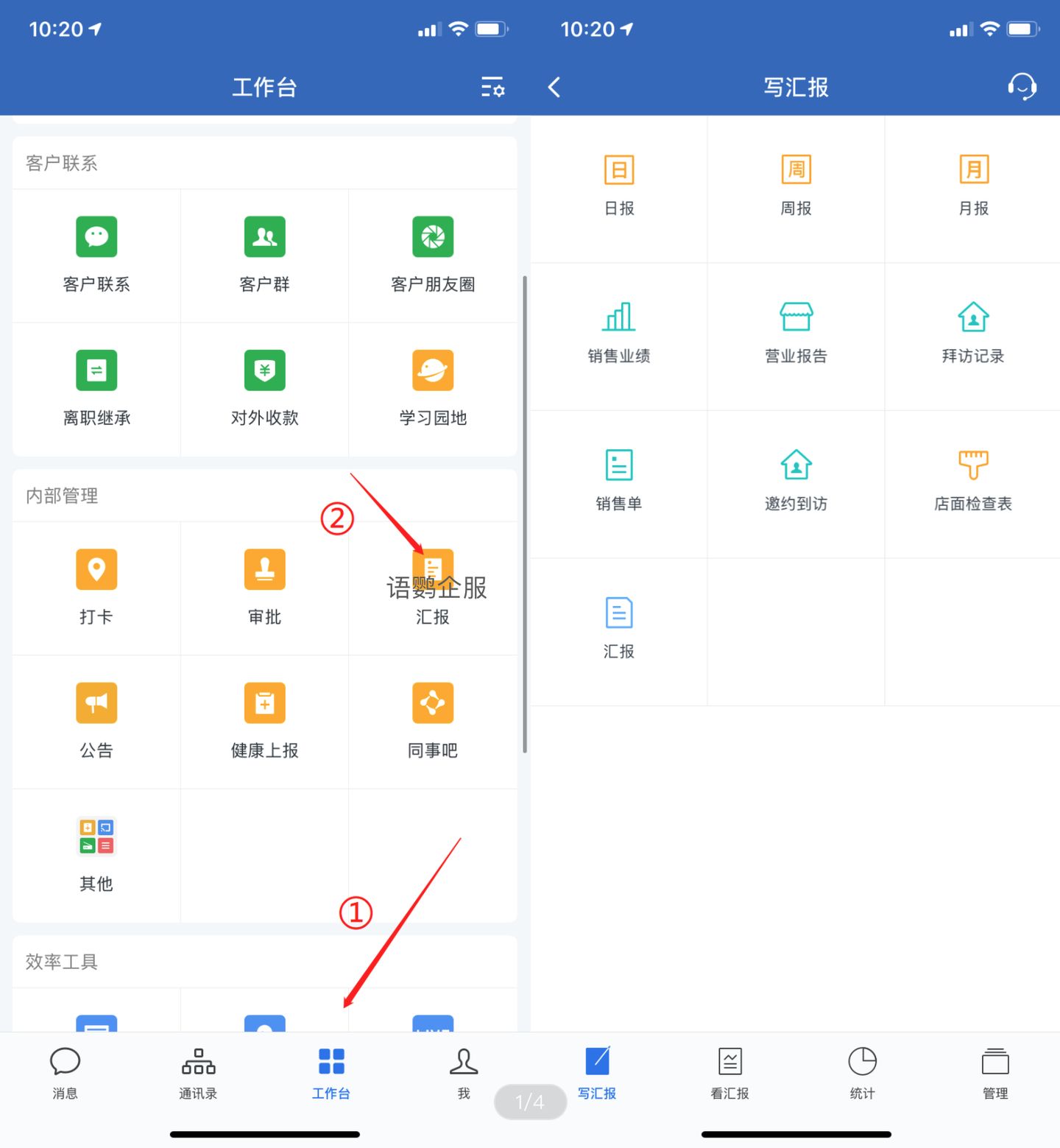This screenshot has height=1148, width=1060.
Task: Open 对外收款 payment icon
Action: (264, 370)
